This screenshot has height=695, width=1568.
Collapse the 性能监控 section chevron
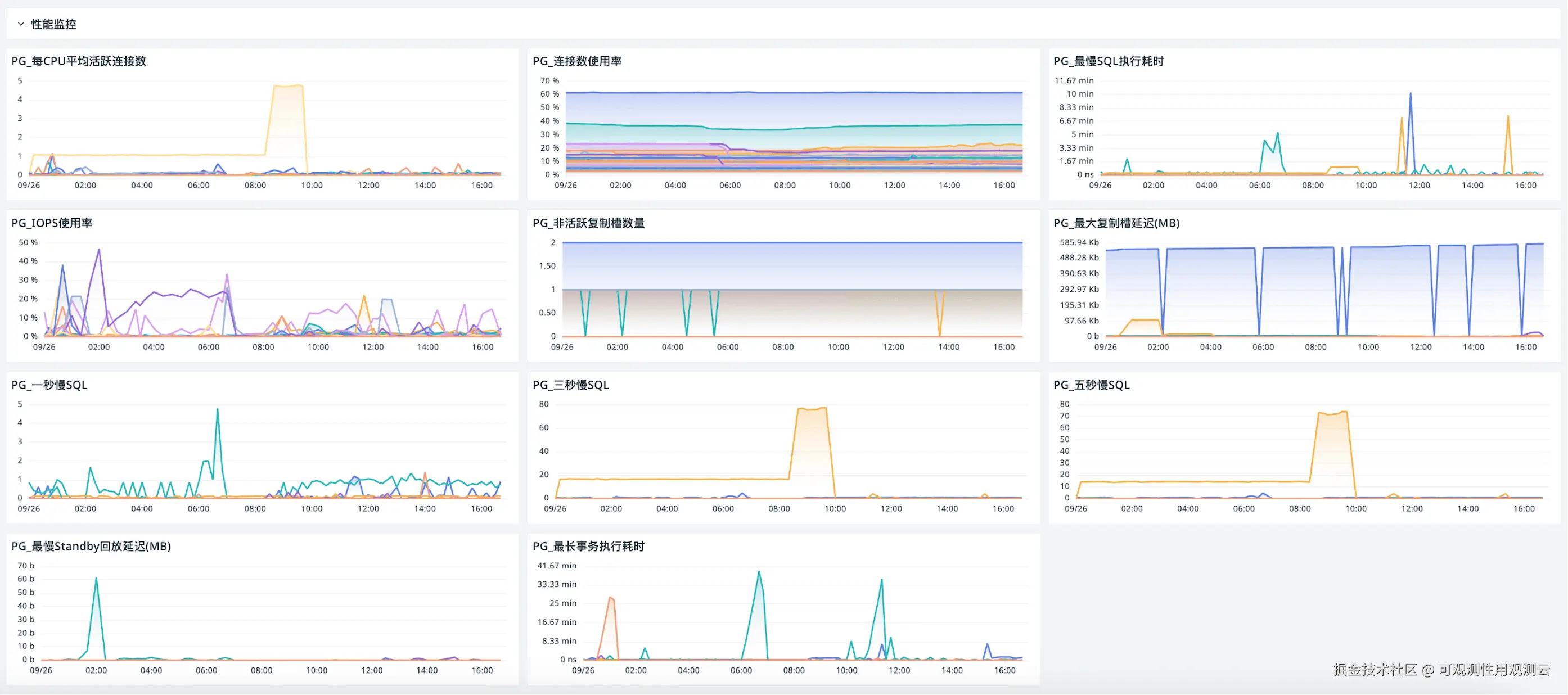(x=21, y=24)
